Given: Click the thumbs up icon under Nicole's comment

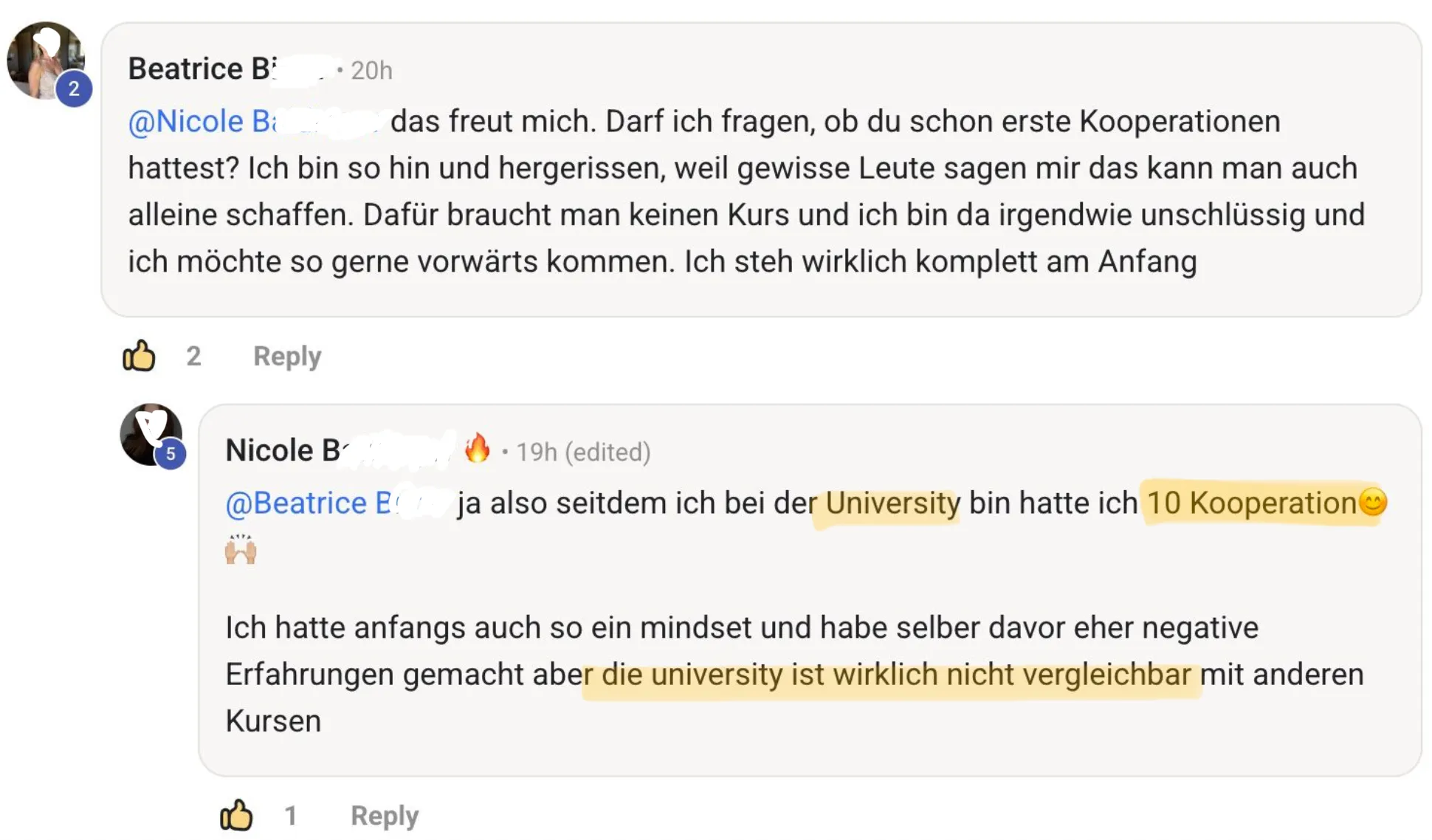Looking at the screenshot, I should pos(236,815).
